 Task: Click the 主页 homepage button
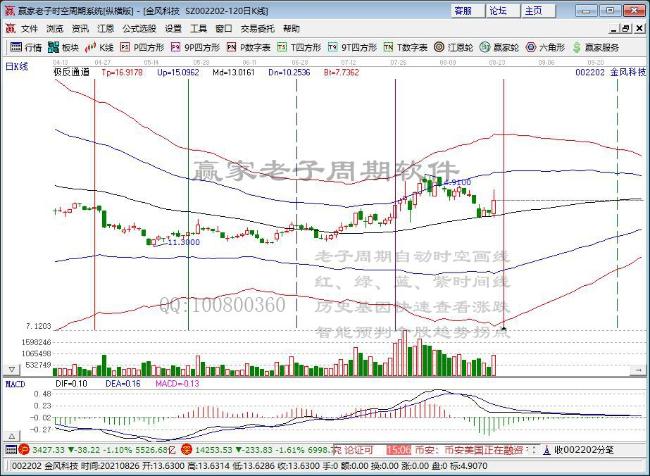click(538, 11)
